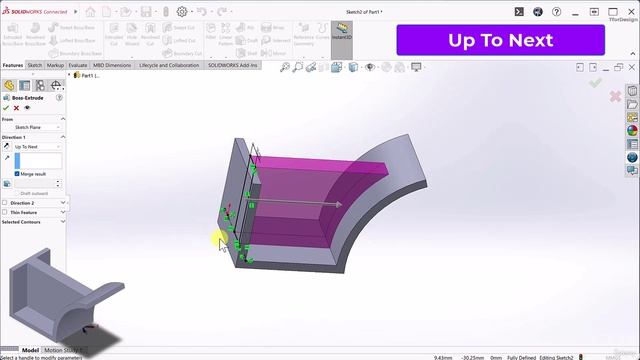This screenshot has width=640, height=360.
Task: Expand the Selected Contours section
Action: point(63,222)
